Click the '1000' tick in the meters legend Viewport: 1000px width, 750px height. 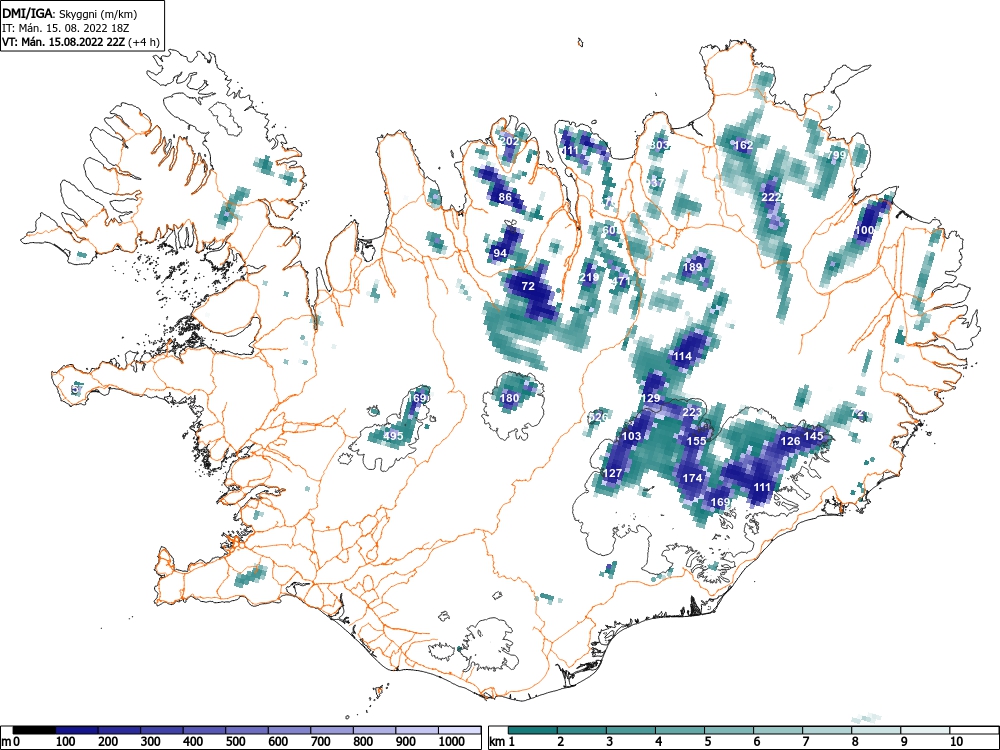[x=452, y=742]
